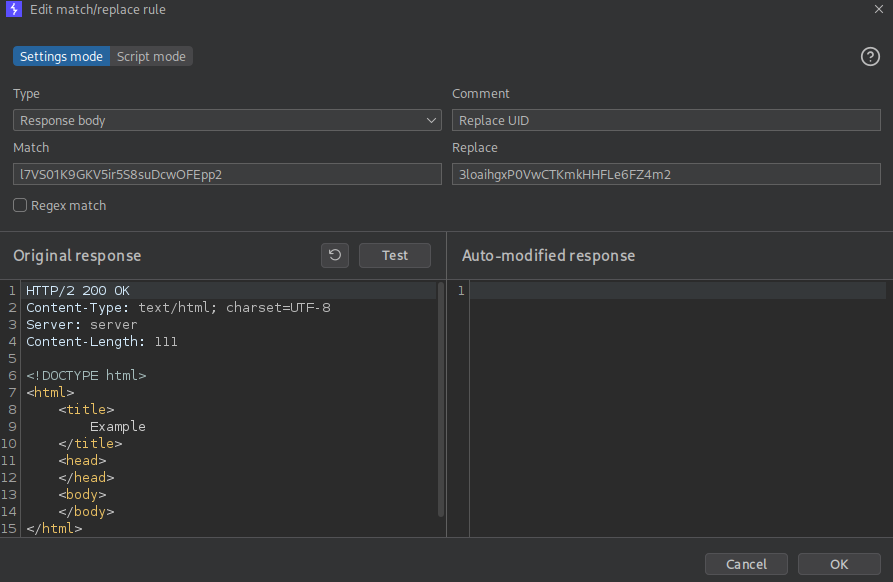
Task: Close the Edit match/replace rule dialog
Action: 878,9
